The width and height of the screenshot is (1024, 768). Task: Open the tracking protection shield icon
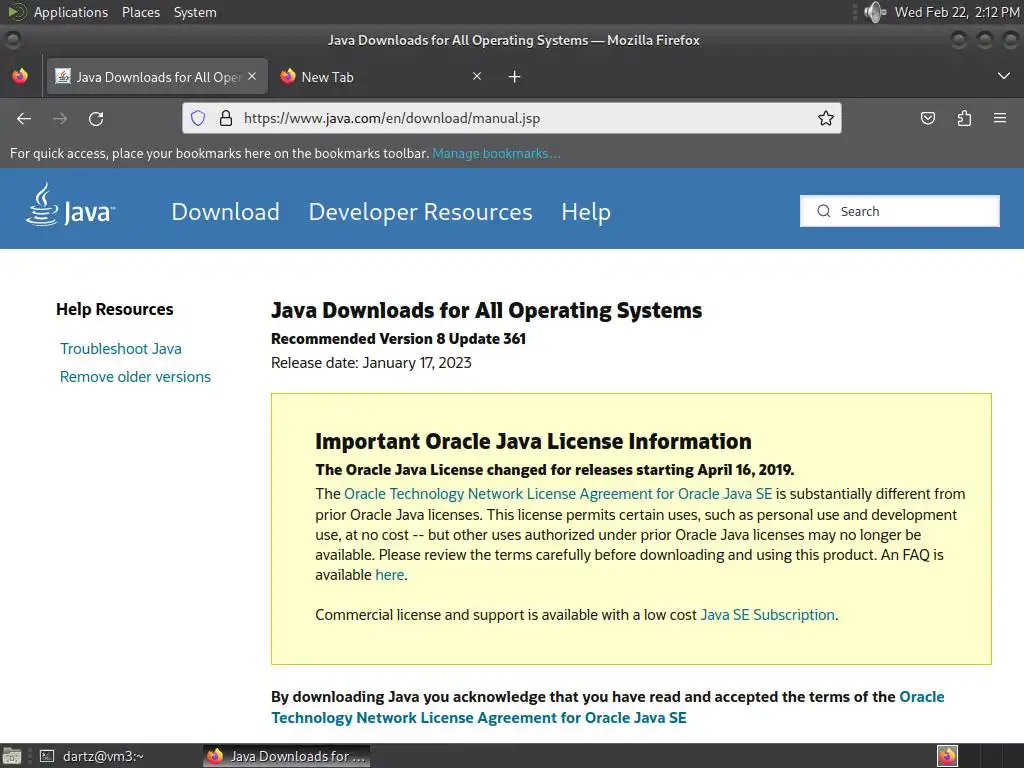click(x=198, y=118)
